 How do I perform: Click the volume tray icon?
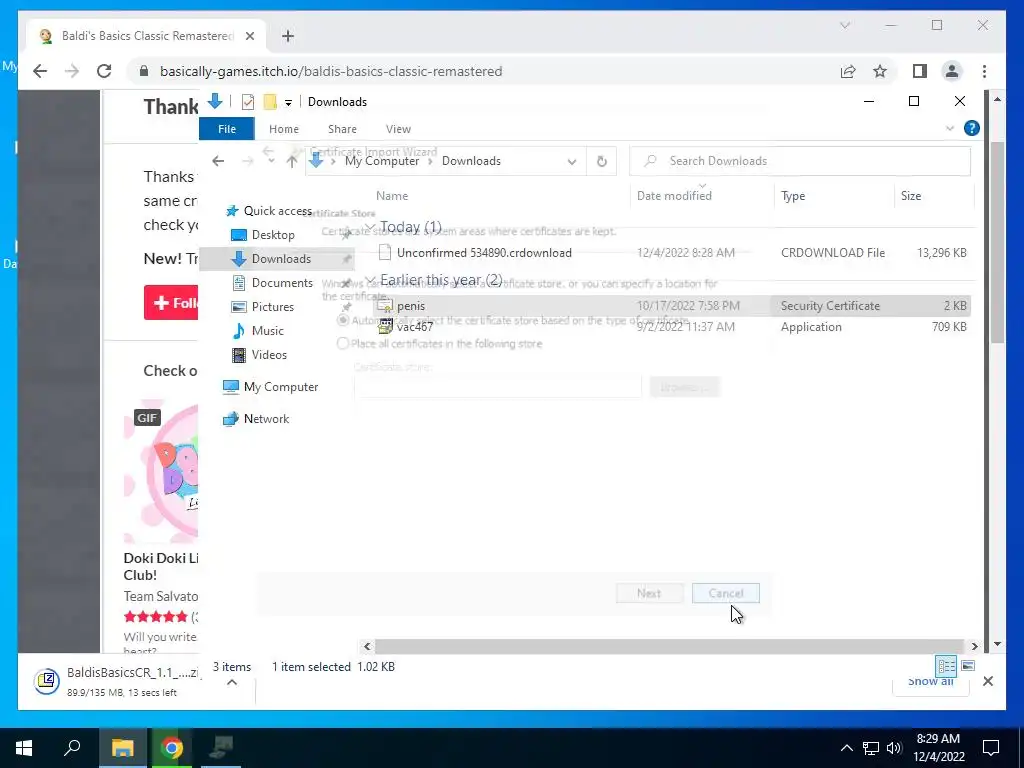click(x=894, y=748)
